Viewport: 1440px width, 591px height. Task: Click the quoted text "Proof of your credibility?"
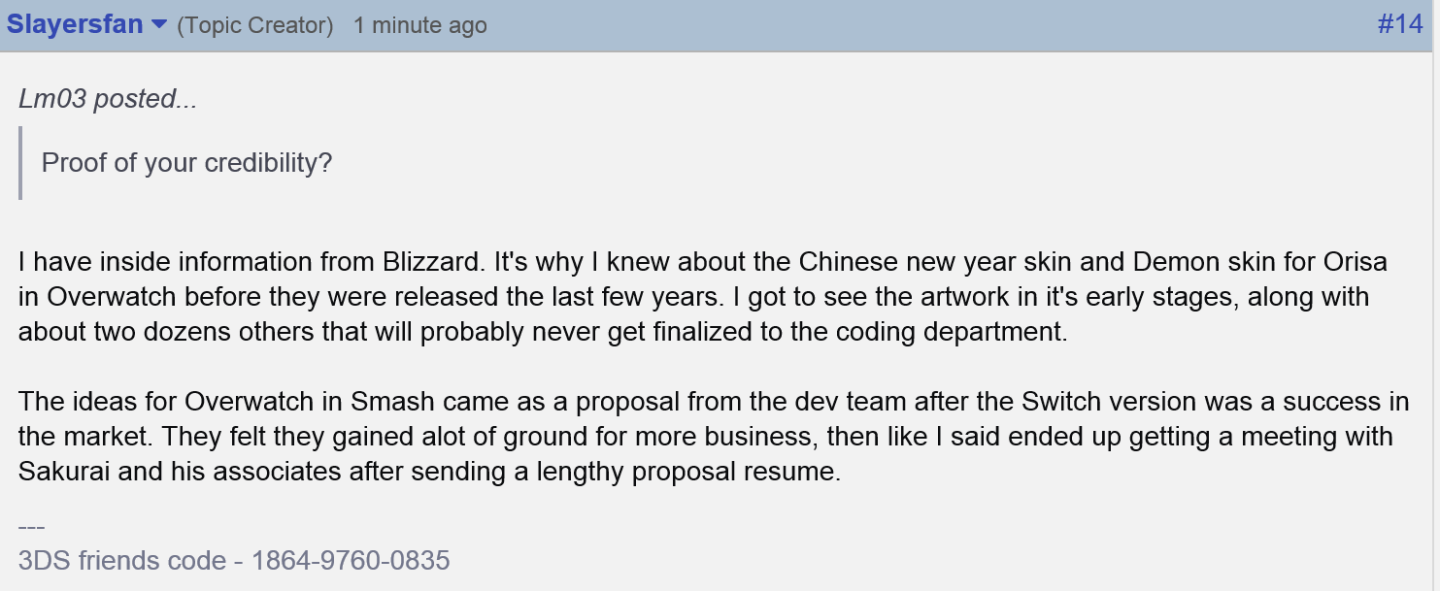coord(187,162)
